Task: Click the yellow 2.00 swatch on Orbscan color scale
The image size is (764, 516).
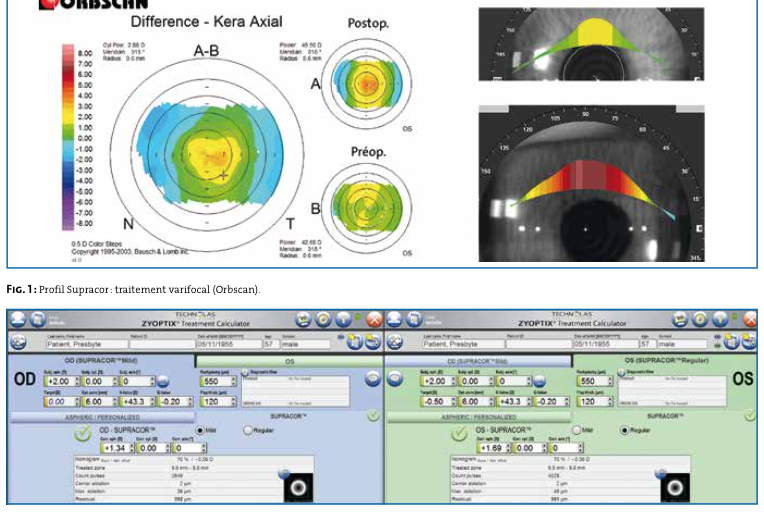Action: pos(68,117)
